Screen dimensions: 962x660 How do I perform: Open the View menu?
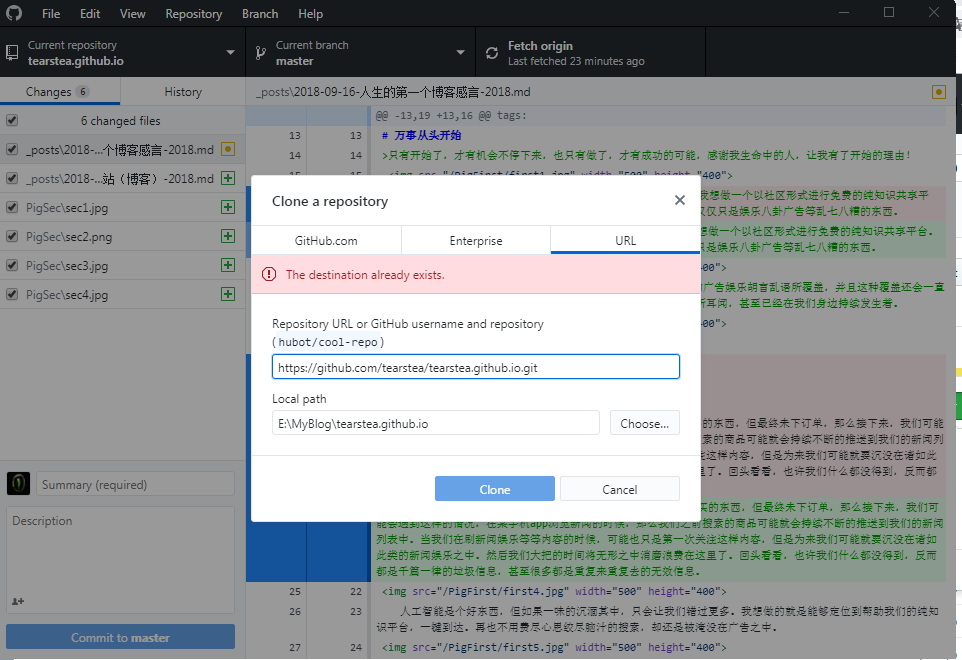click(x=133, y=13)
